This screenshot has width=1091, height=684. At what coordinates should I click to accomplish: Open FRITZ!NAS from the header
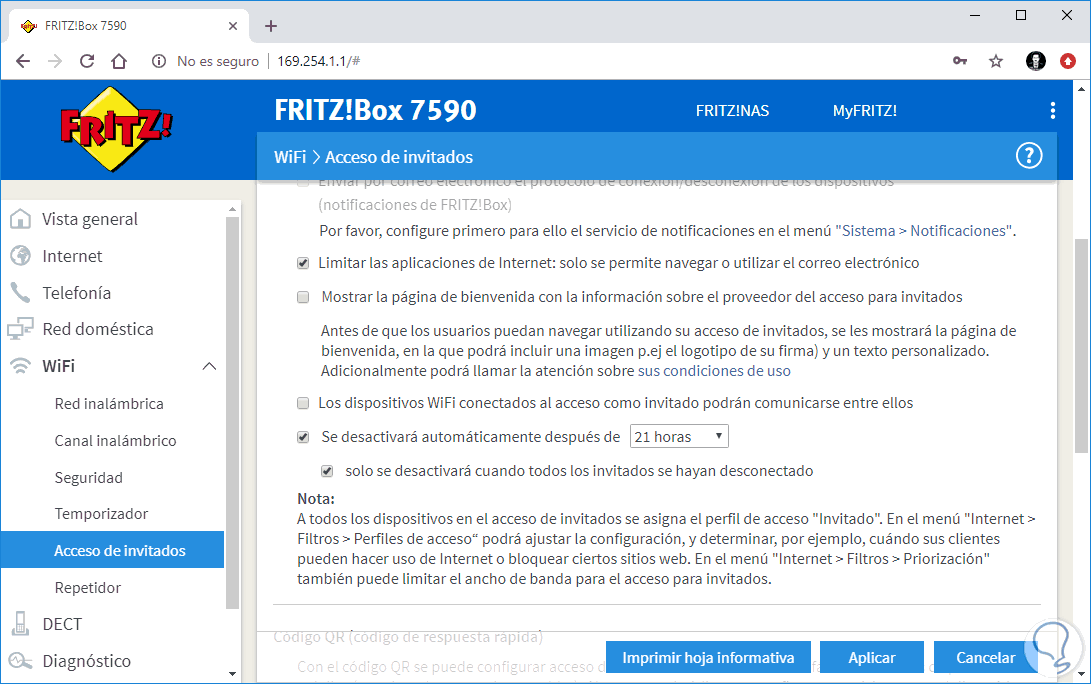[x=733, y=111]
